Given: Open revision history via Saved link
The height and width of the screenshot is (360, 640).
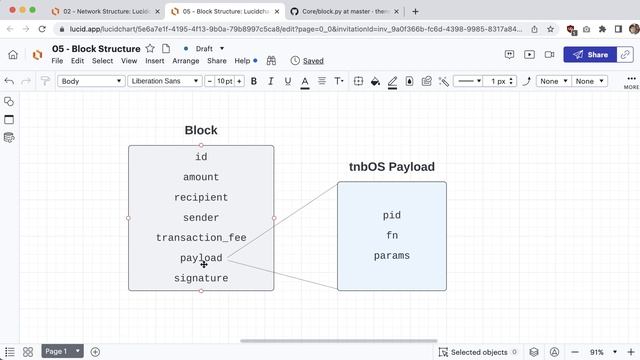Looking at the screenshot, I should (x=313, y=61).
